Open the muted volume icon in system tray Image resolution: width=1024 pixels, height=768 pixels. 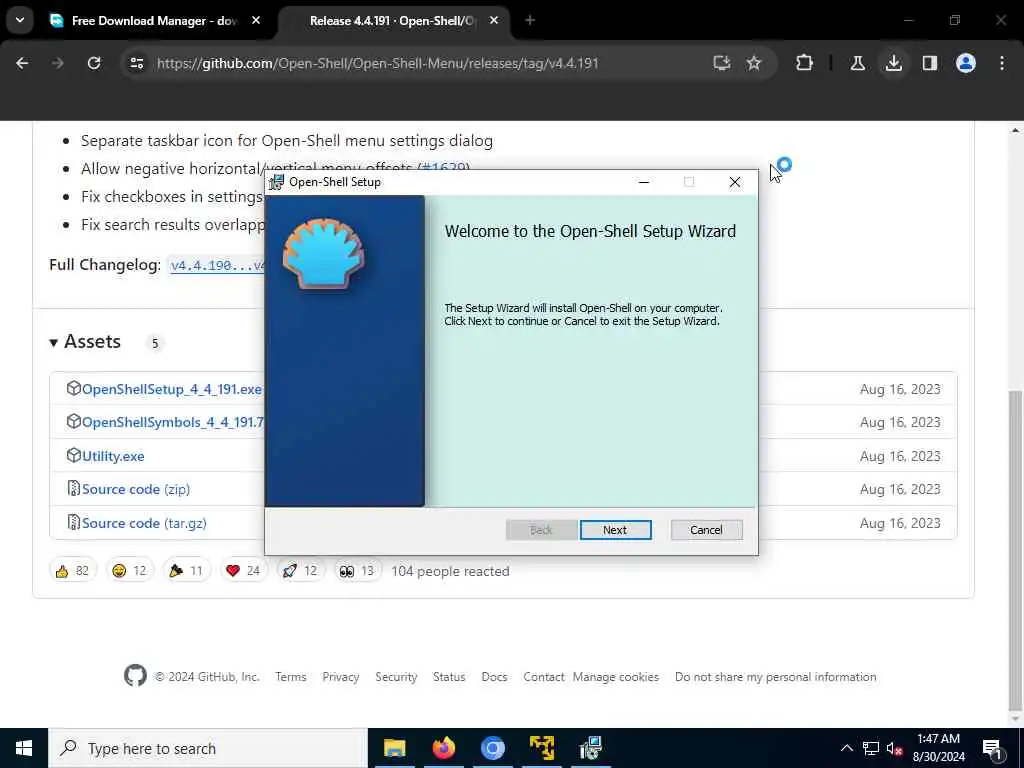tap(894, 748)
